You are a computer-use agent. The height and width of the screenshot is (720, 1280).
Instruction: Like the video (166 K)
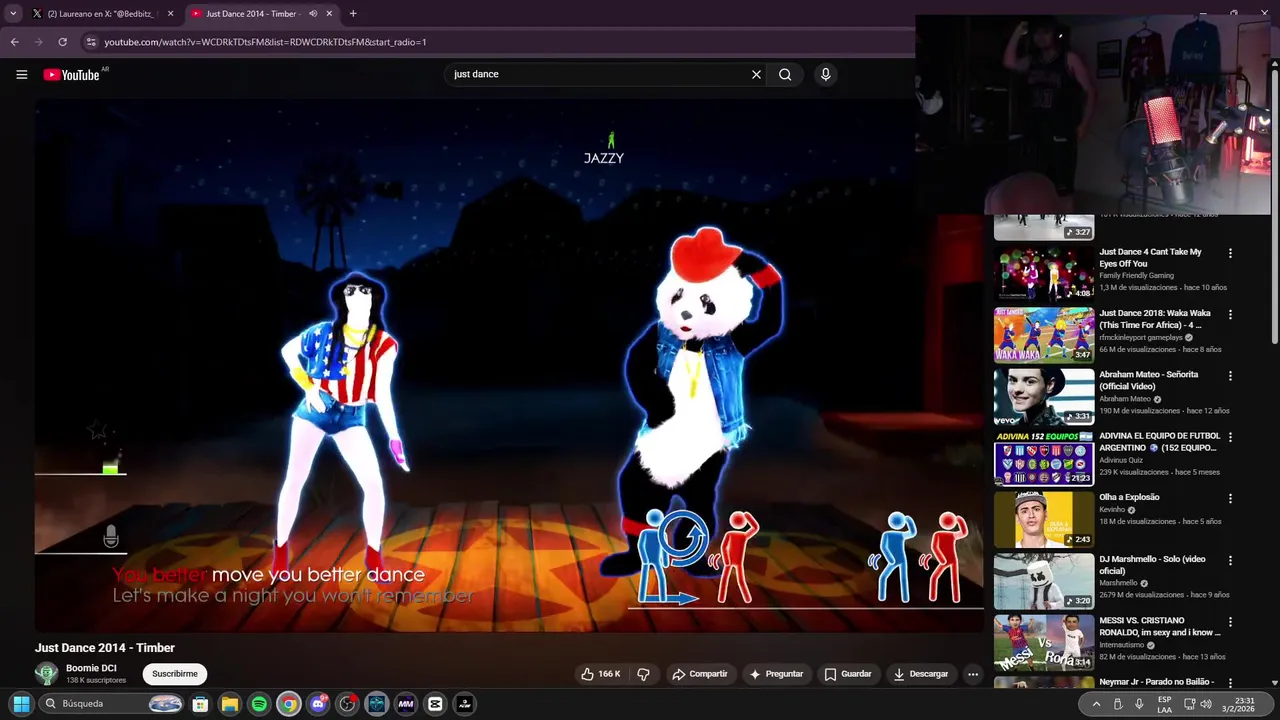(600, 674)
